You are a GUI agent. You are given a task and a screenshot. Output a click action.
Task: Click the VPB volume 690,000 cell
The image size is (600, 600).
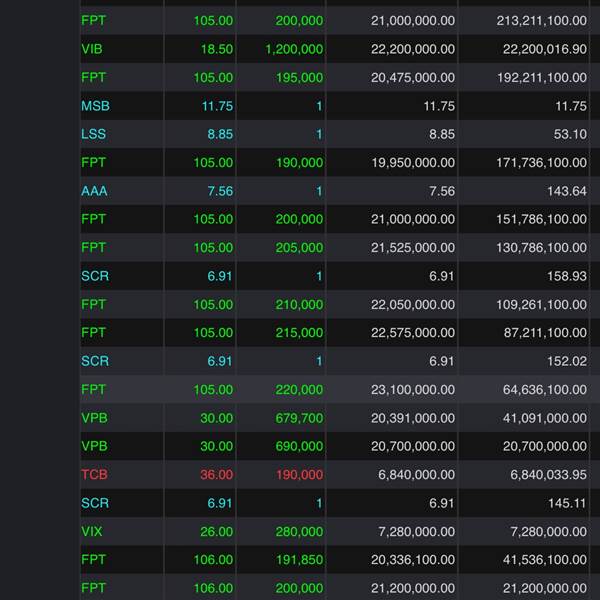point(299,447)
